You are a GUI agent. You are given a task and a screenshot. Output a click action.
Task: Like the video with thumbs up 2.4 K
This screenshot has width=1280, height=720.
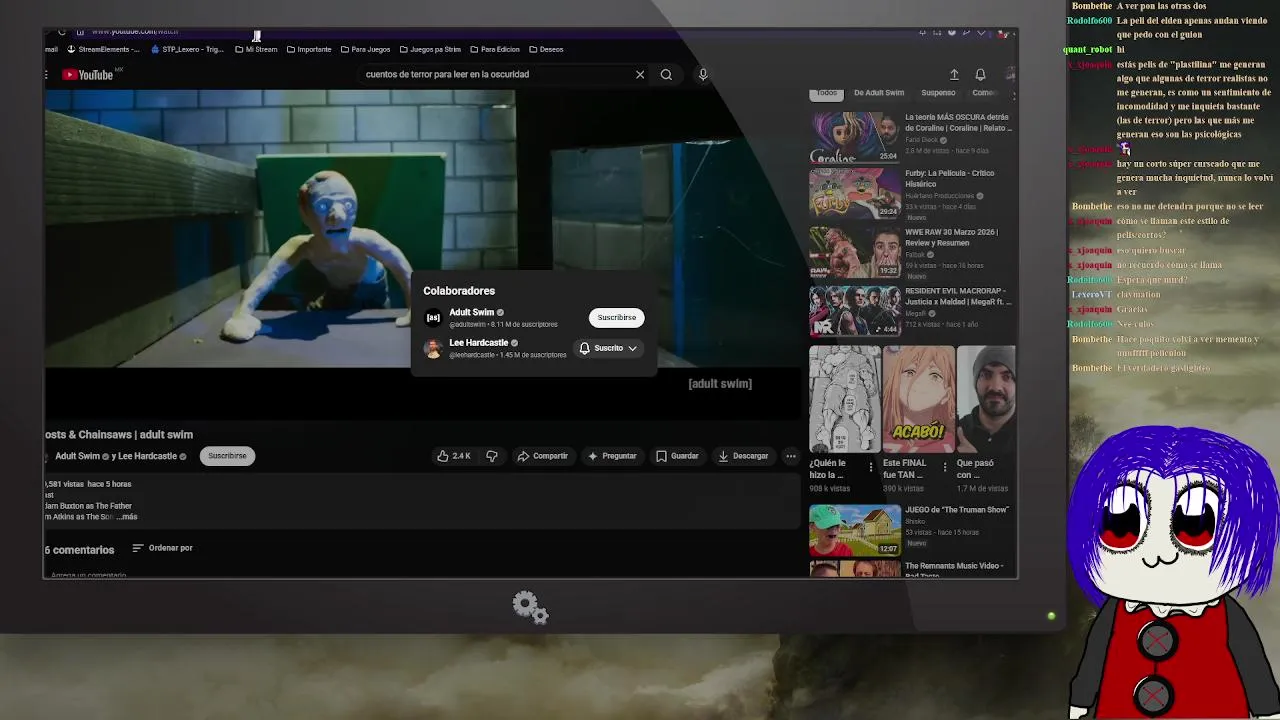point(453,456)
